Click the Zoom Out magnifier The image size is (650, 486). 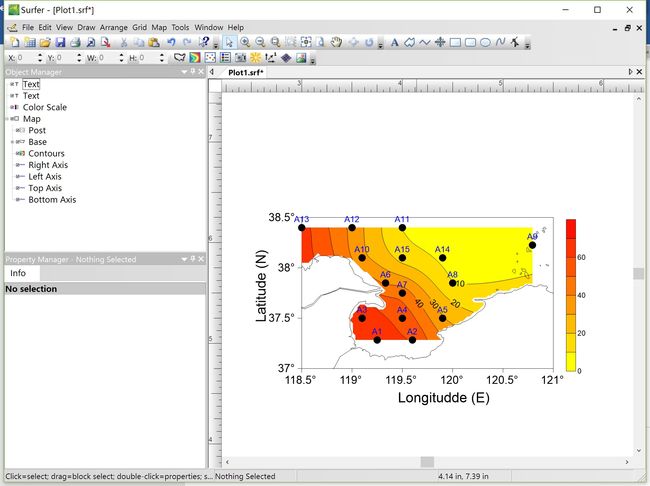pos(260,42)
